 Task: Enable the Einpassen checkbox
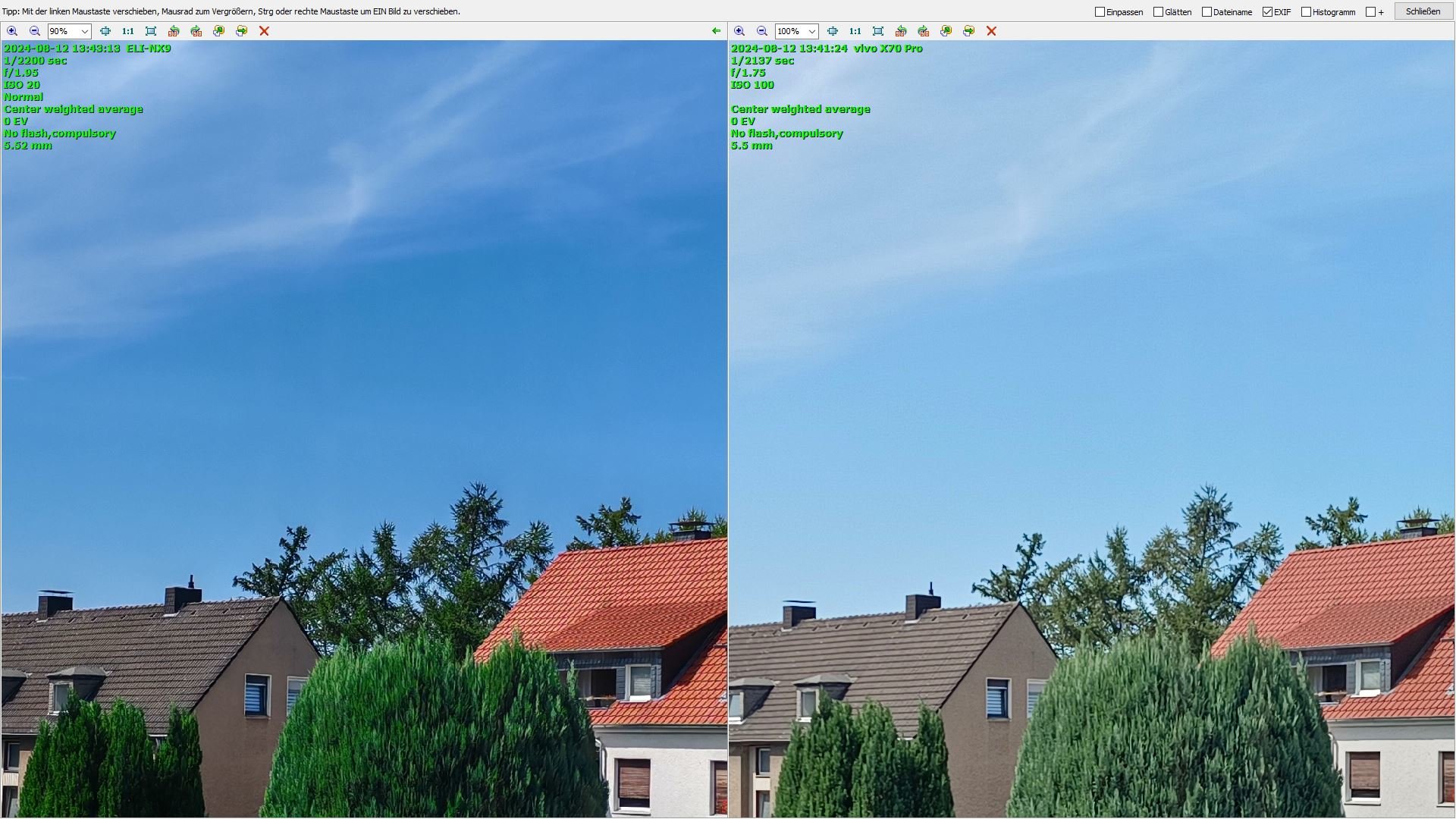[x=1100, y=12]
